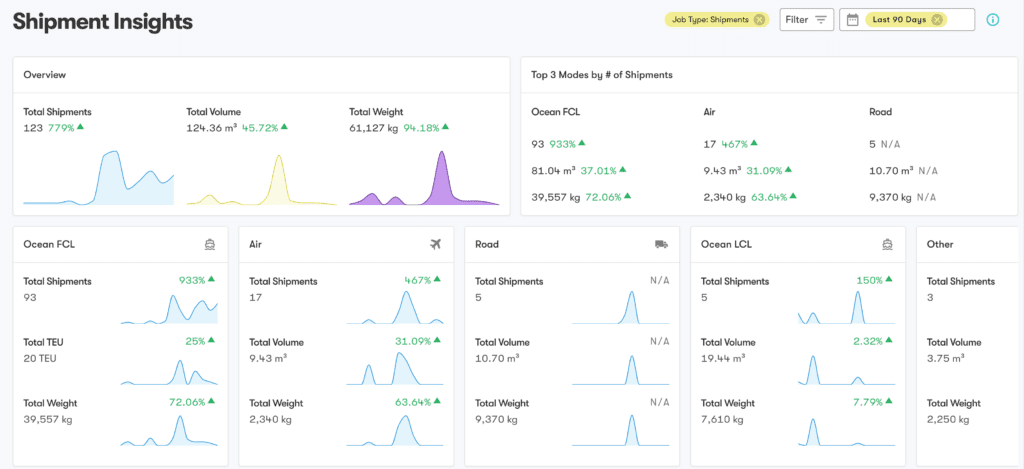
Task: Open the calendar date picker icon
Action: click(852, 20)
